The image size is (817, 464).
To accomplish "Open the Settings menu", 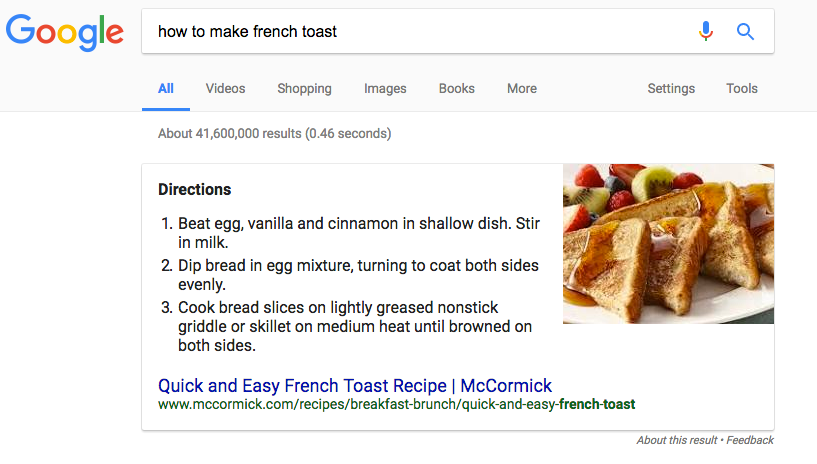I will pyautogui.click(x=671, y=88).
